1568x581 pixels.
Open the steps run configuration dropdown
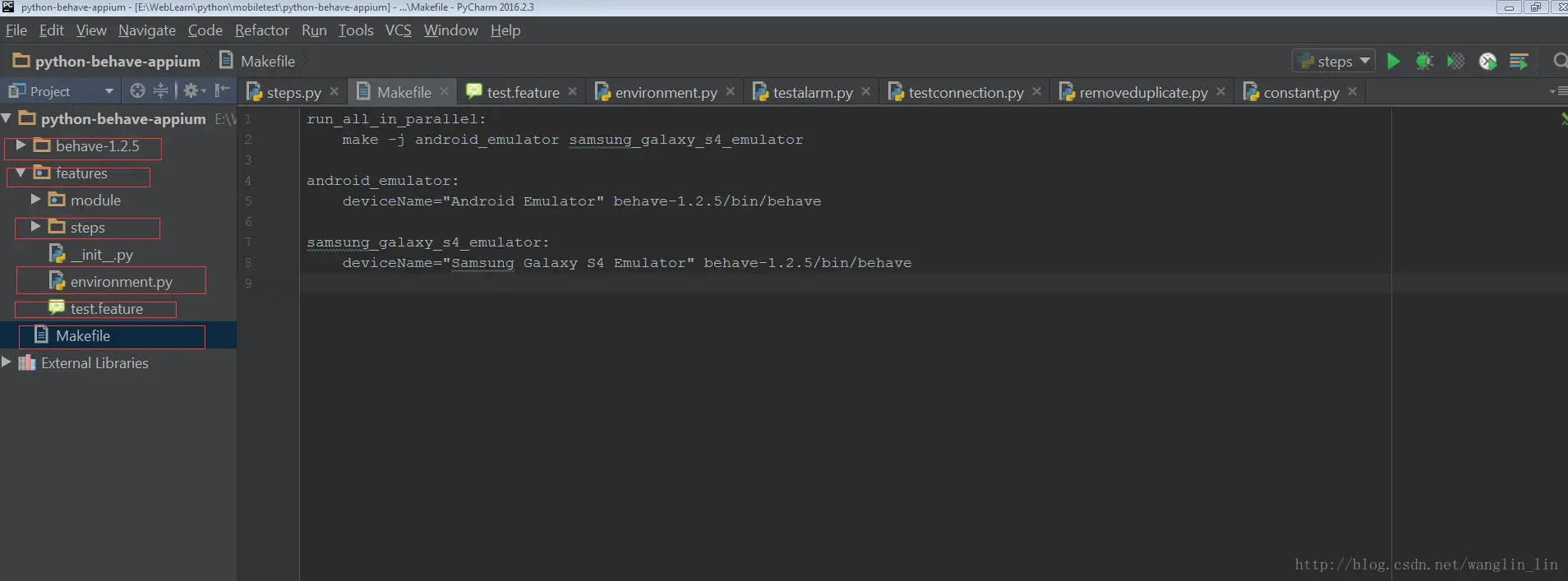[1334, 61]
